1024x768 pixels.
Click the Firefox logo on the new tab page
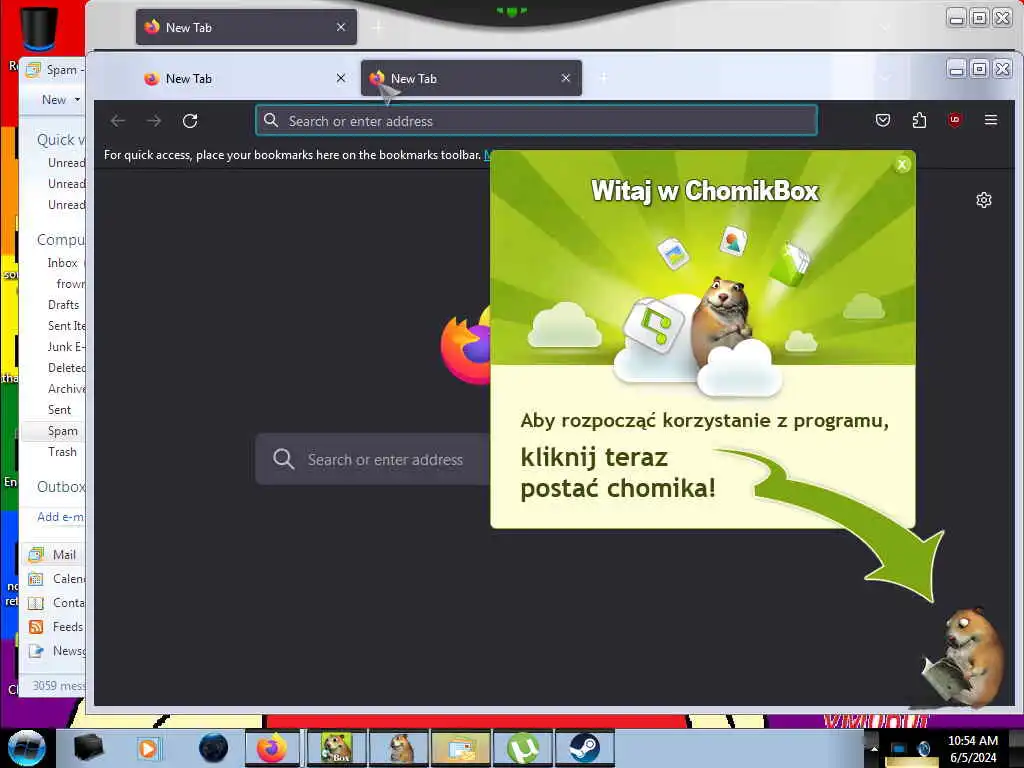(466, 346)
